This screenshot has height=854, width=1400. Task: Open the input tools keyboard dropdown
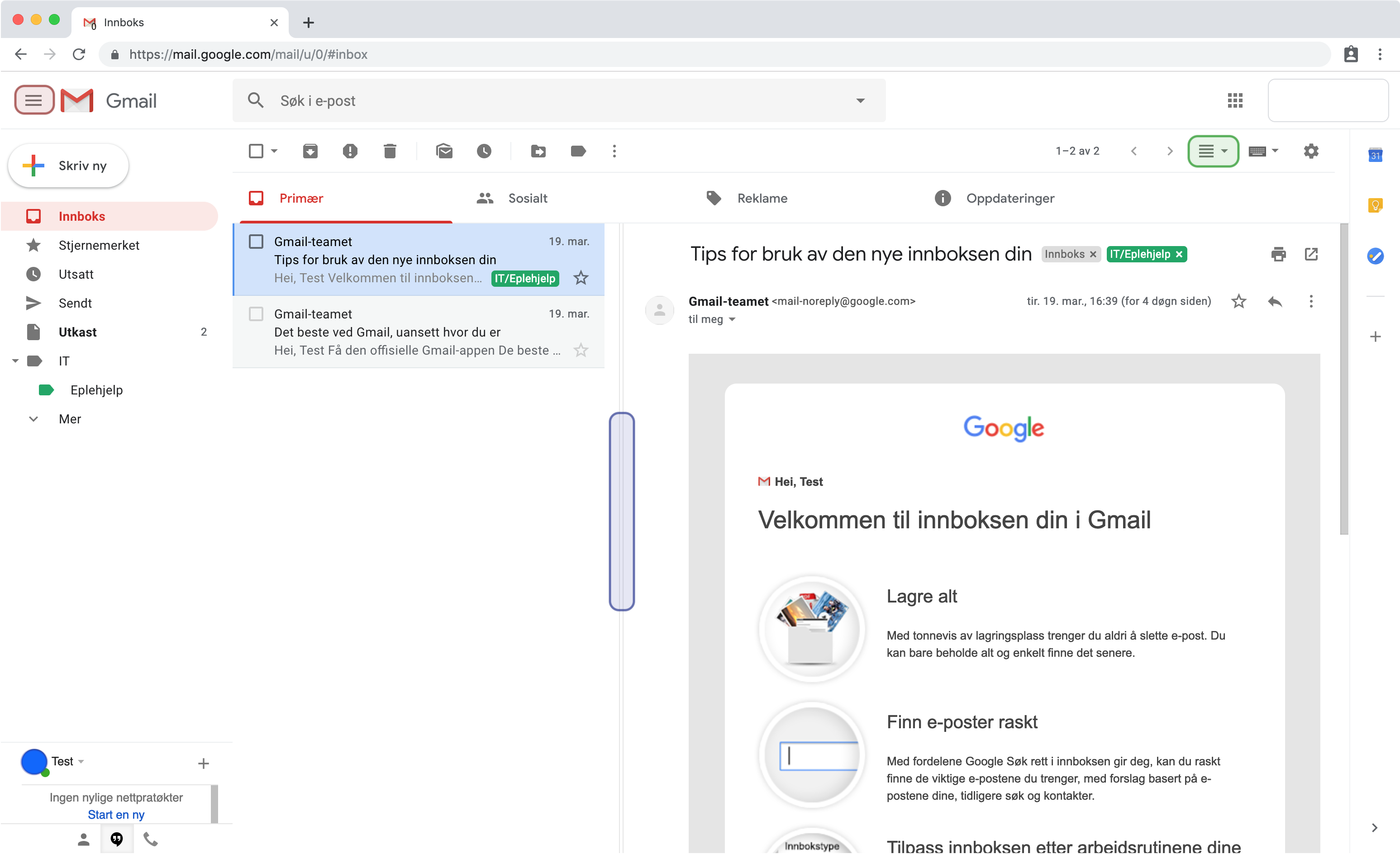tap(1263, 151)
